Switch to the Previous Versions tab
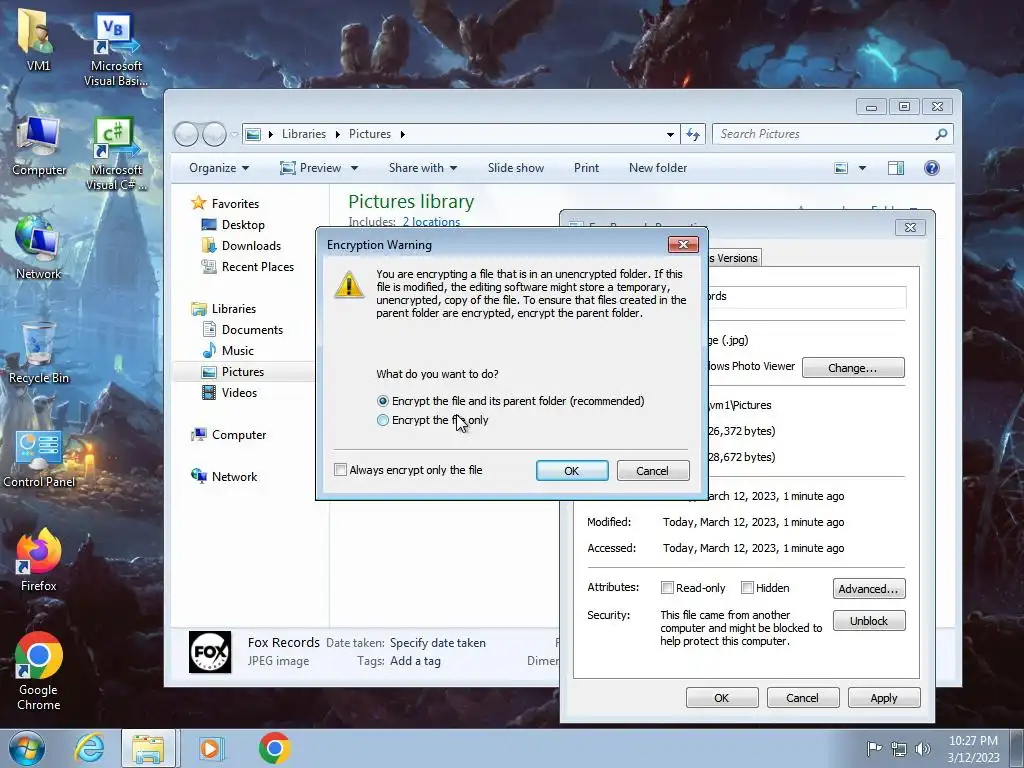The image size is (1024, 768). coord(733,258)
